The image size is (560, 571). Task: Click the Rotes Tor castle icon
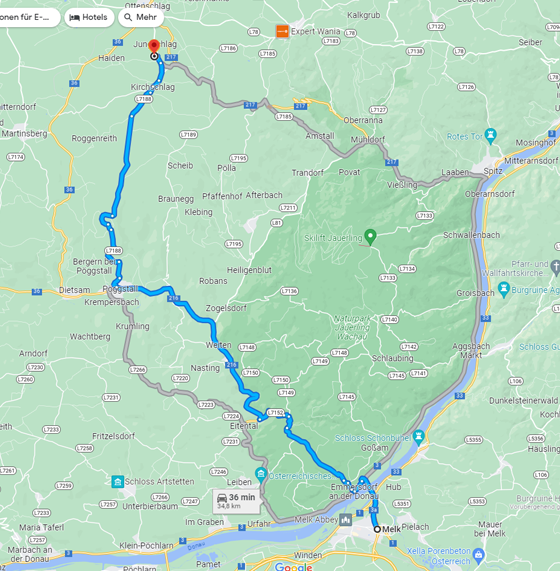pyautogui.click(x=490, y=136)
